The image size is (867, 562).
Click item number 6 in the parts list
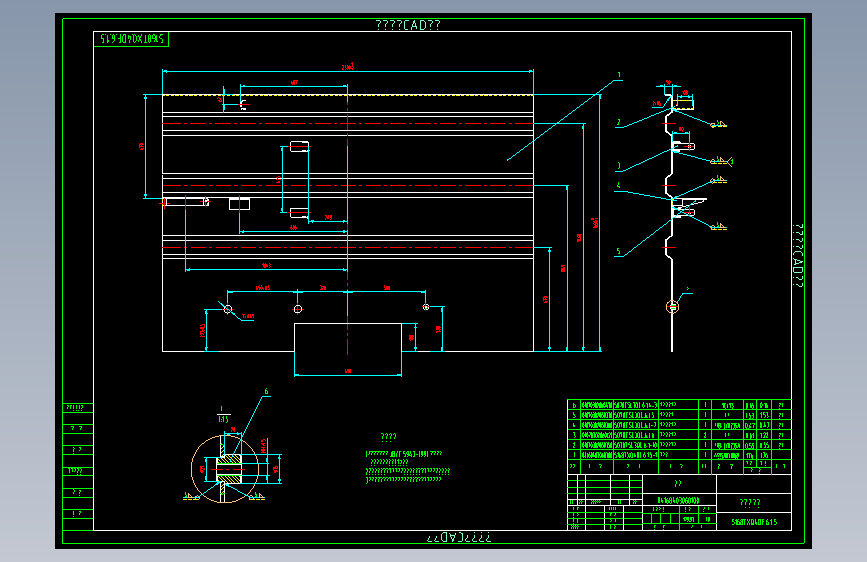coord(573,405)
